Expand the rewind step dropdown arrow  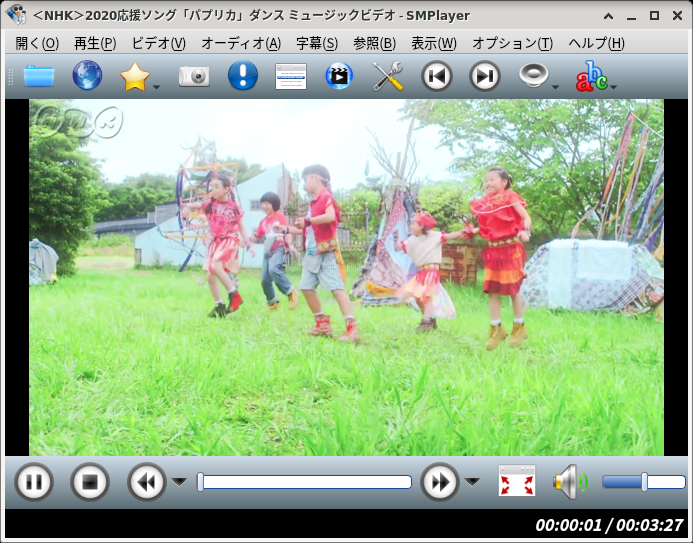(x=179, y=482)
